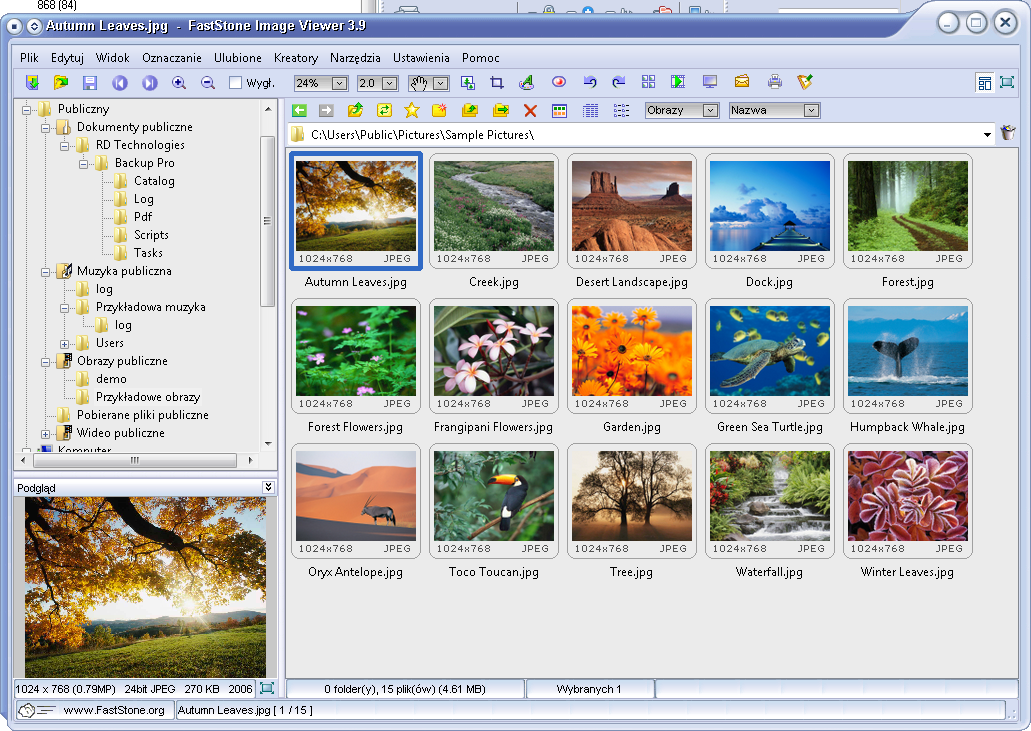This screenshot has width=1031, height=731.
Task: Open the folder path history dropdown
Action: pyautogui.click(x=987, y=135)
